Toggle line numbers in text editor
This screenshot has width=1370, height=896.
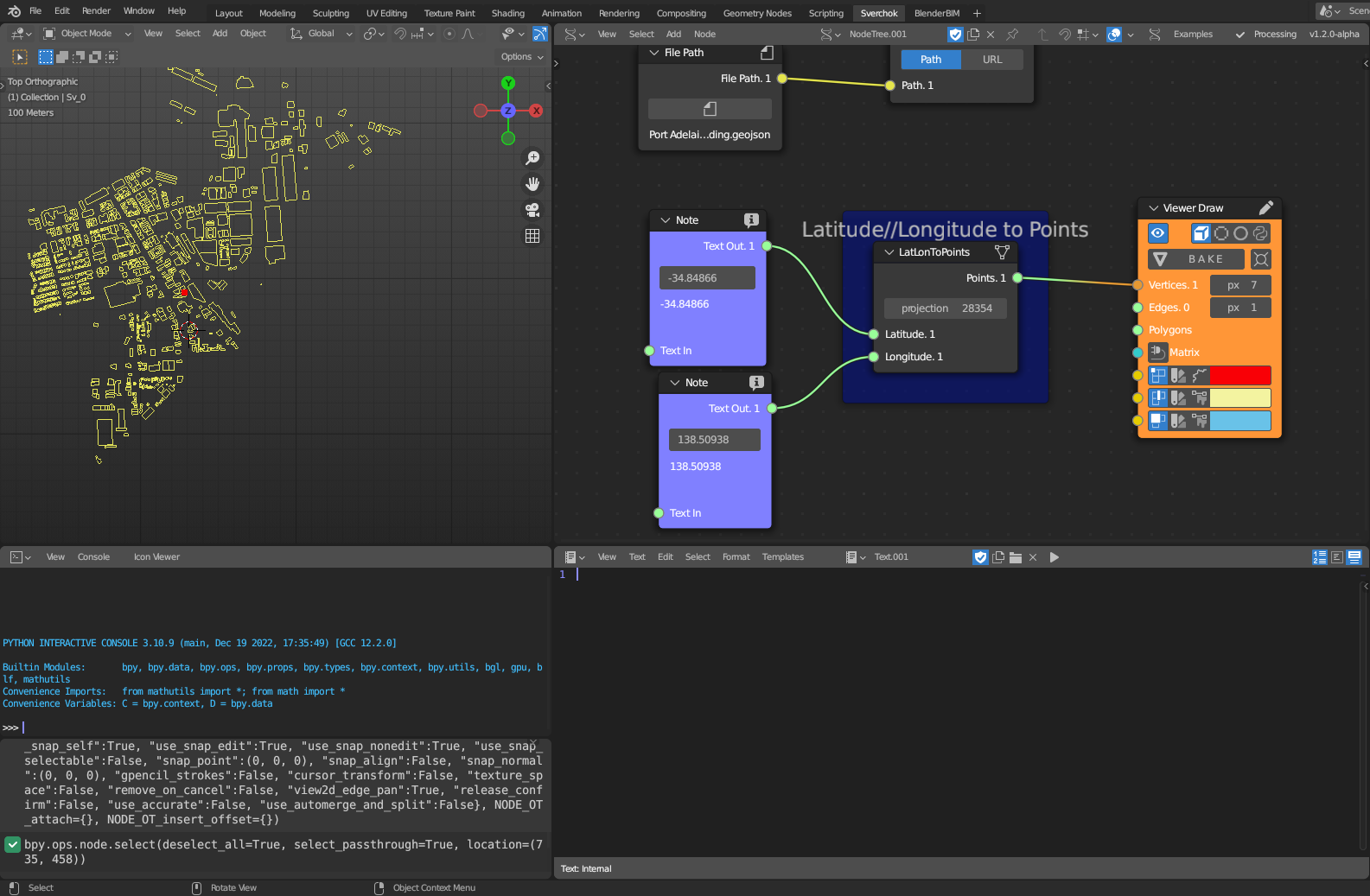pyautogui.click(x=1320, y=557)
